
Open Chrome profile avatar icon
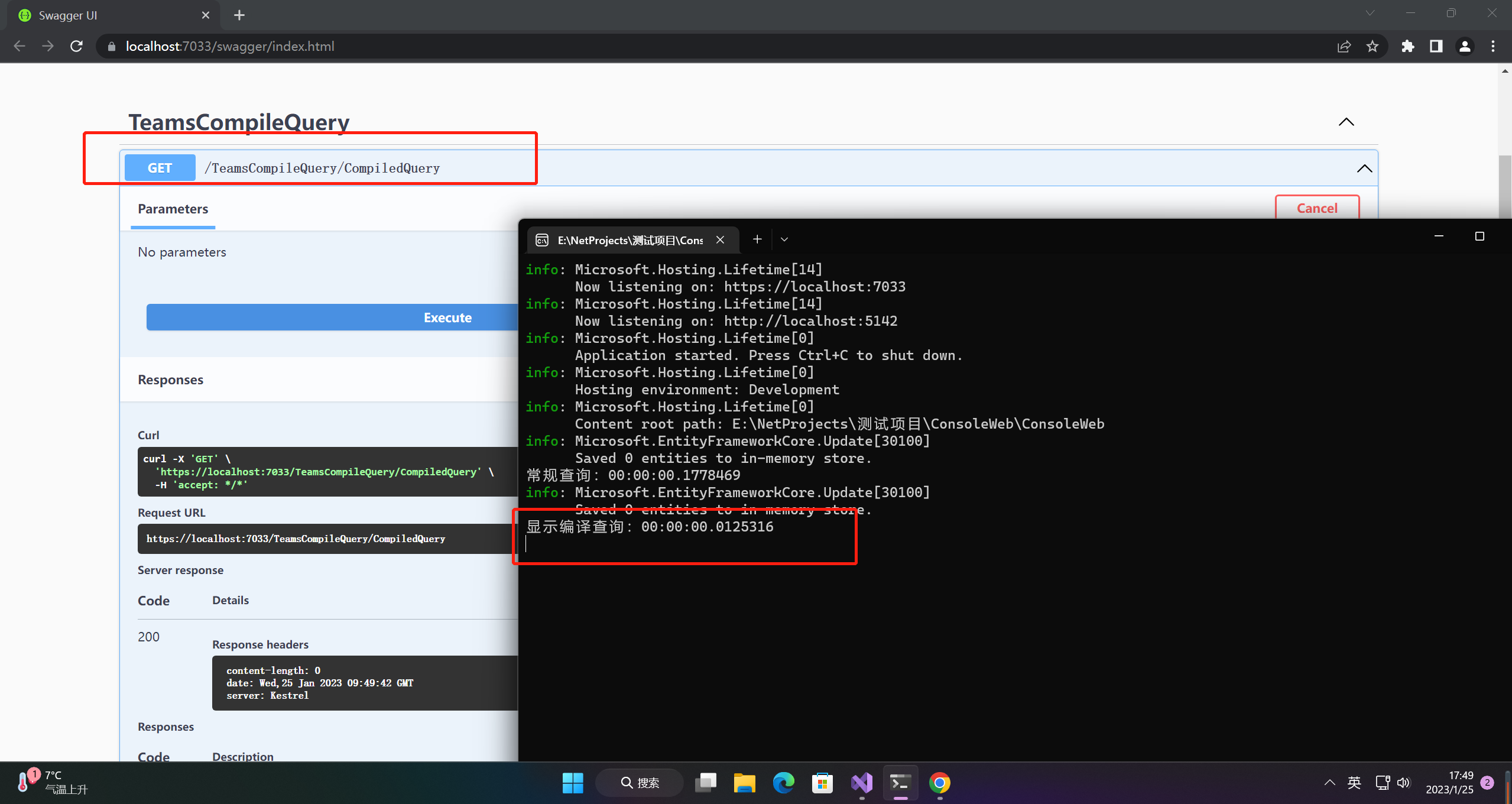point(1465,46)
